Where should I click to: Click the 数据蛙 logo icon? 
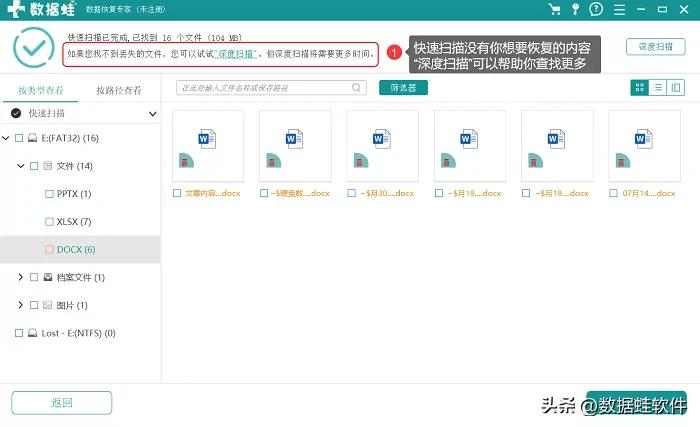pyautogui.click(x=16, y=9)
